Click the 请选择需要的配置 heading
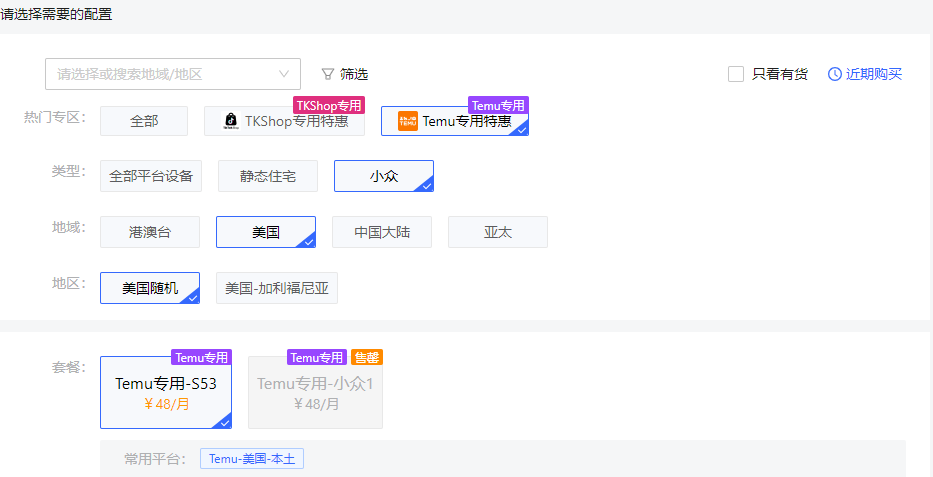The image size is (933, 477). click(x=57, y=14)
